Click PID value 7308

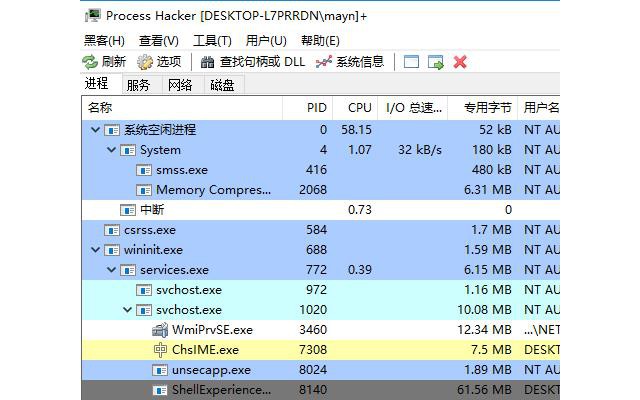313,350
